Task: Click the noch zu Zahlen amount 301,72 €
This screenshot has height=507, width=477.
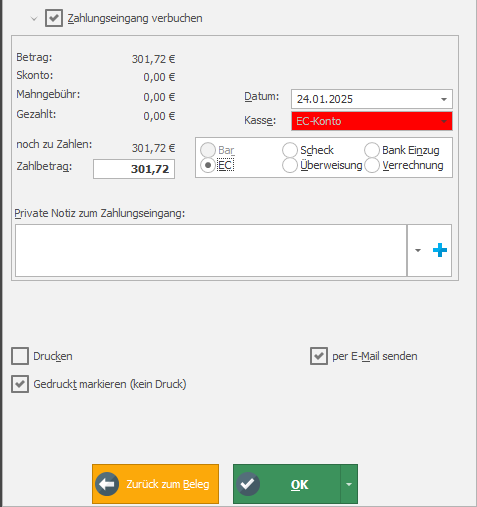Action: tap(153, 148)
